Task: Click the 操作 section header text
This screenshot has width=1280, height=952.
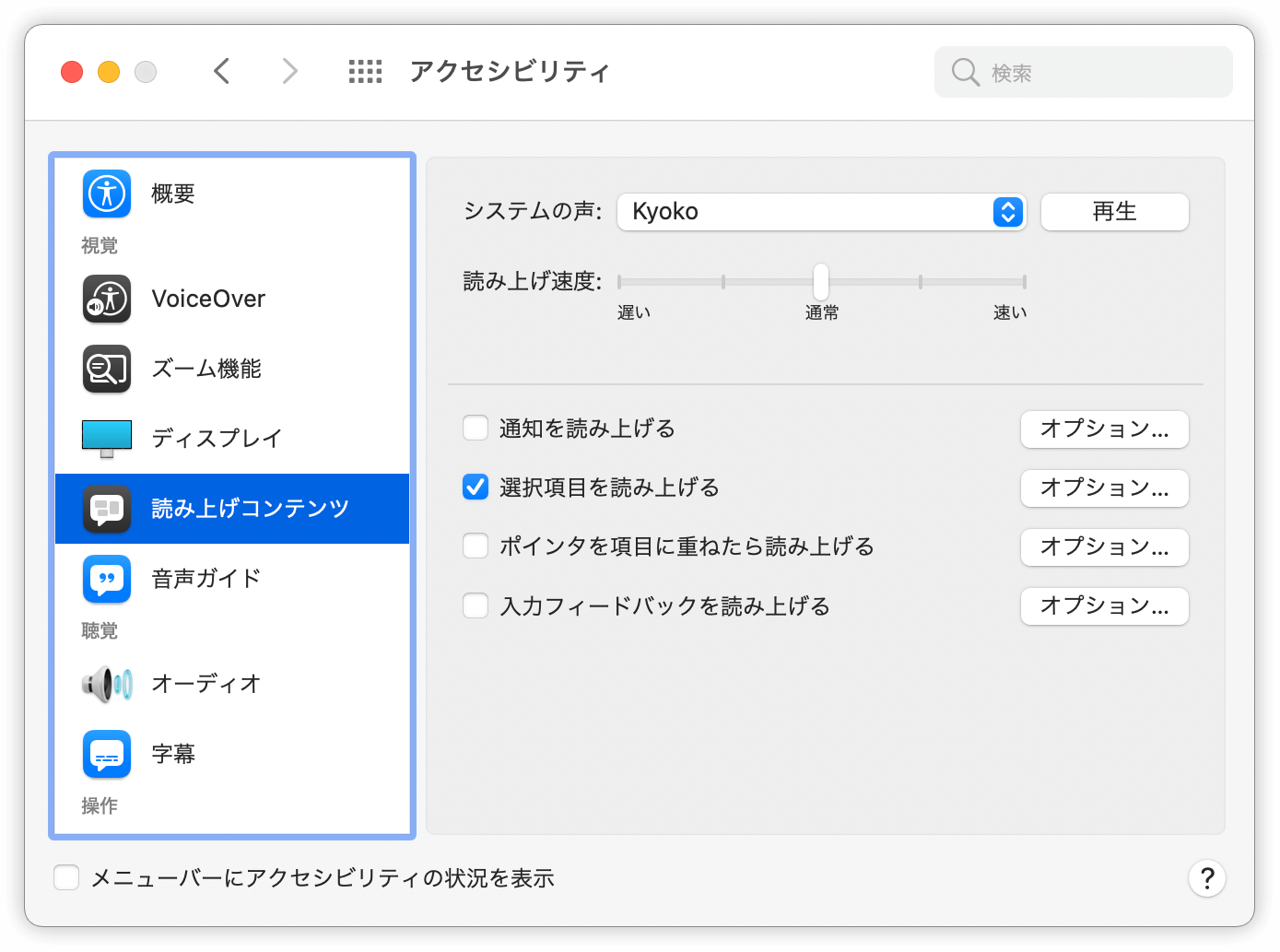Action: 100,806
